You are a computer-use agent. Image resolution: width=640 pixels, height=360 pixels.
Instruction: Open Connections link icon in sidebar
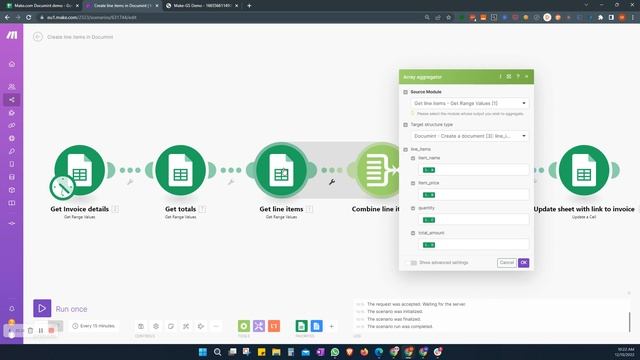[12, 125]
